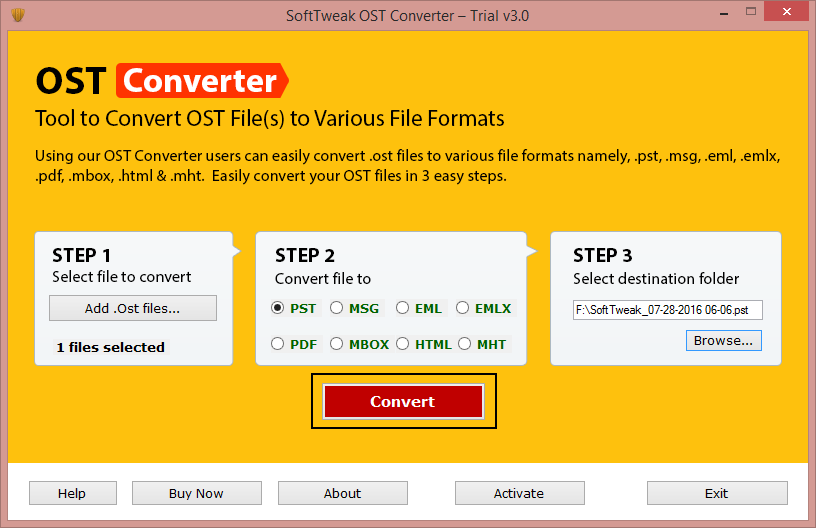The image size is (816, 528).
Task: Select the PST radio button
Action: (277, 308)
